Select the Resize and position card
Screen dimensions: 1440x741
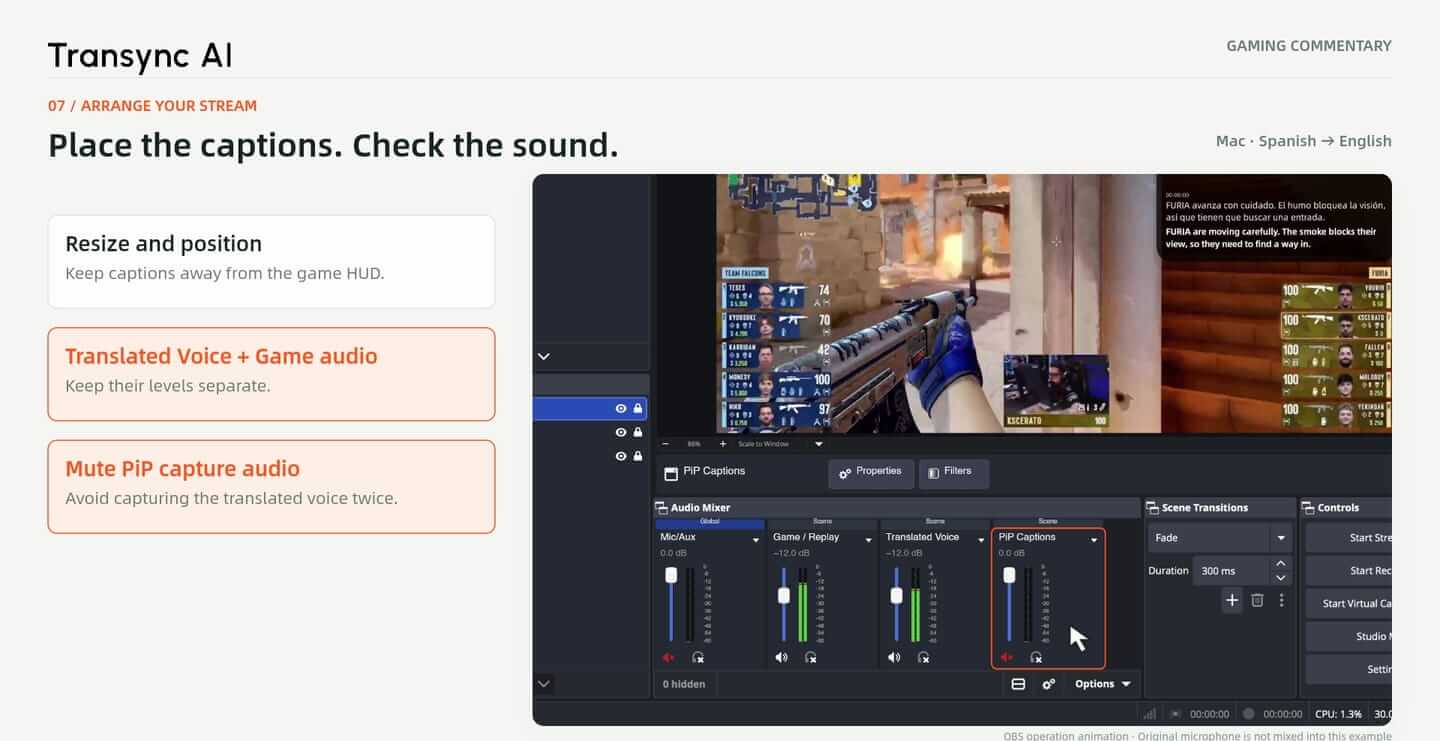271,261
